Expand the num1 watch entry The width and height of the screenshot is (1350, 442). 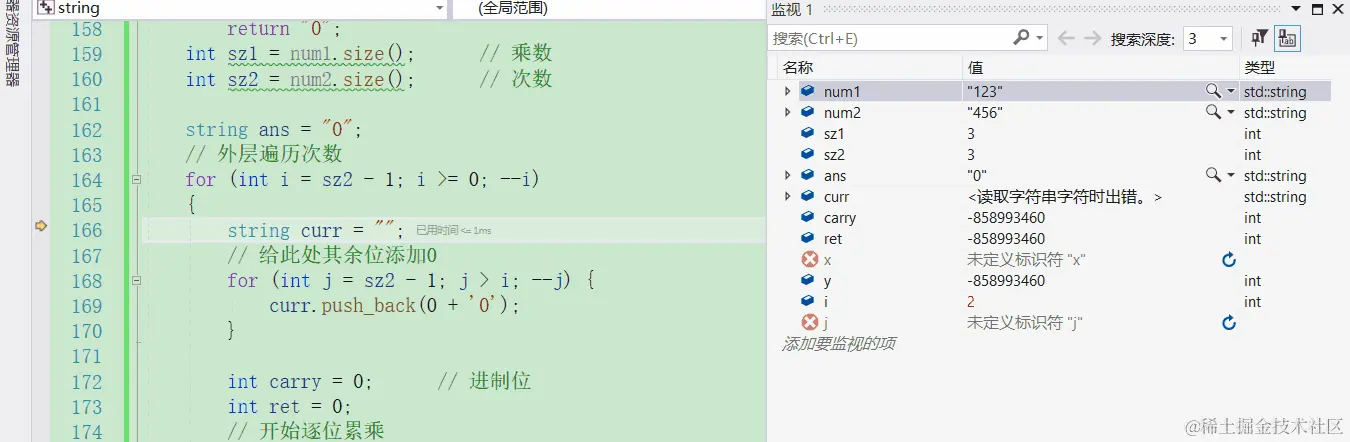(787, 91)
